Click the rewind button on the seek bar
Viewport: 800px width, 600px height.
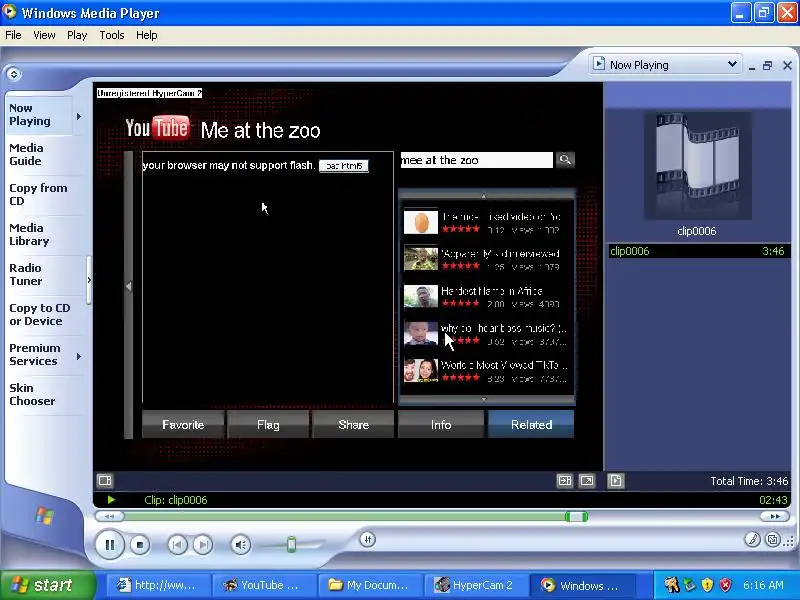[110, 516]
